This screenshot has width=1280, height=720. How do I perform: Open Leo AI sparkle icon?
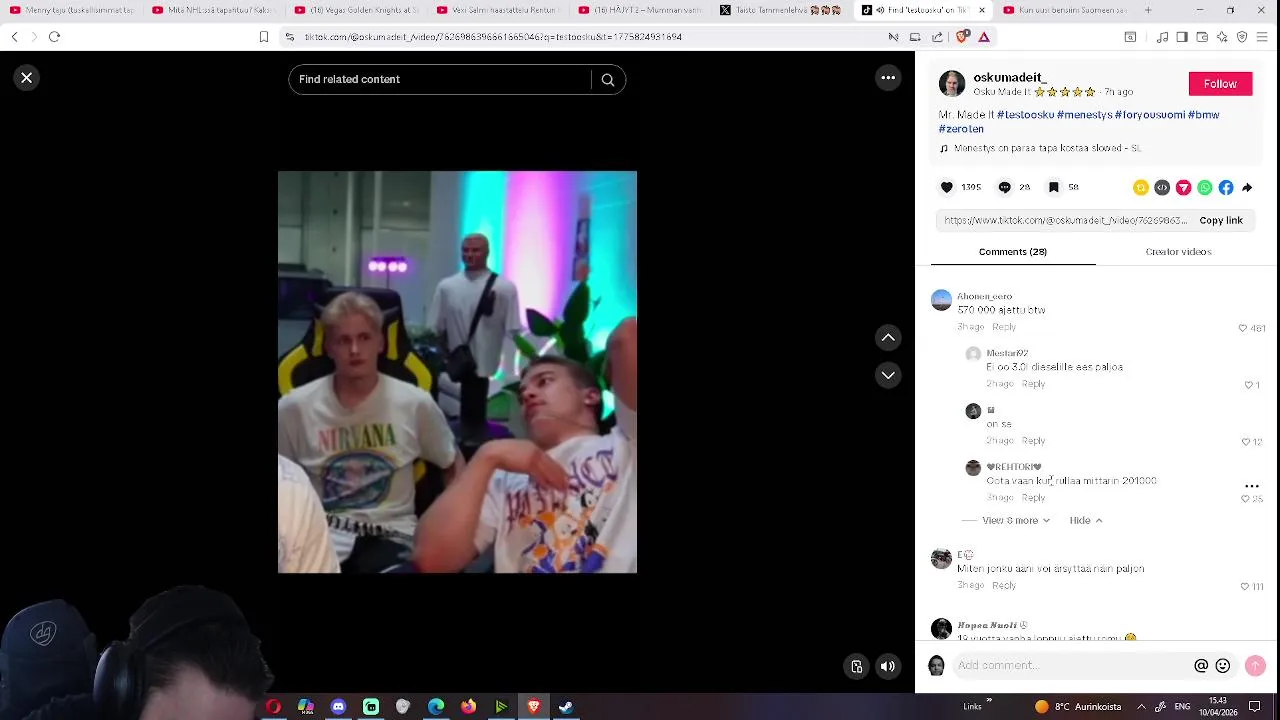(x=1222, y=37)
